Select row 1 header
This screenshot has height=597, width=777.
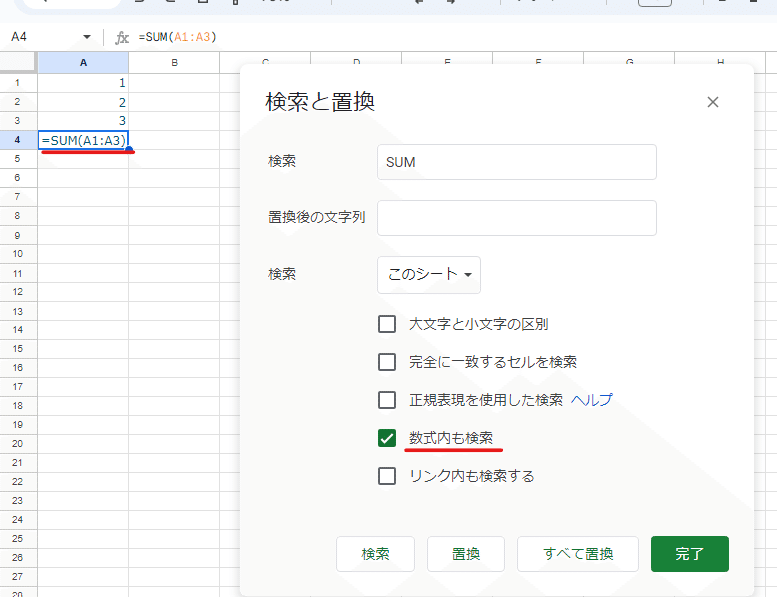pyautogui.click(x=18, y=83)
